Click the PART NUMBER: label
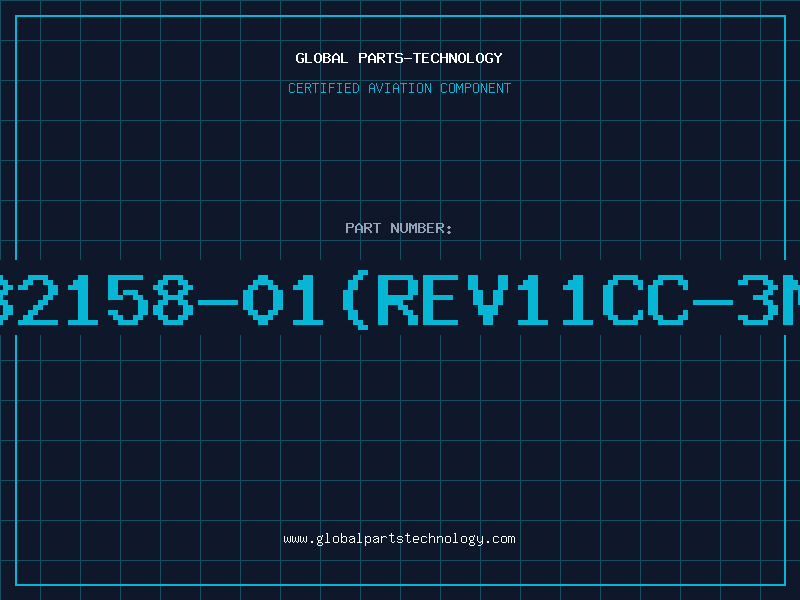Viewport: 800px width, 600px height. (x=399, y=228)
